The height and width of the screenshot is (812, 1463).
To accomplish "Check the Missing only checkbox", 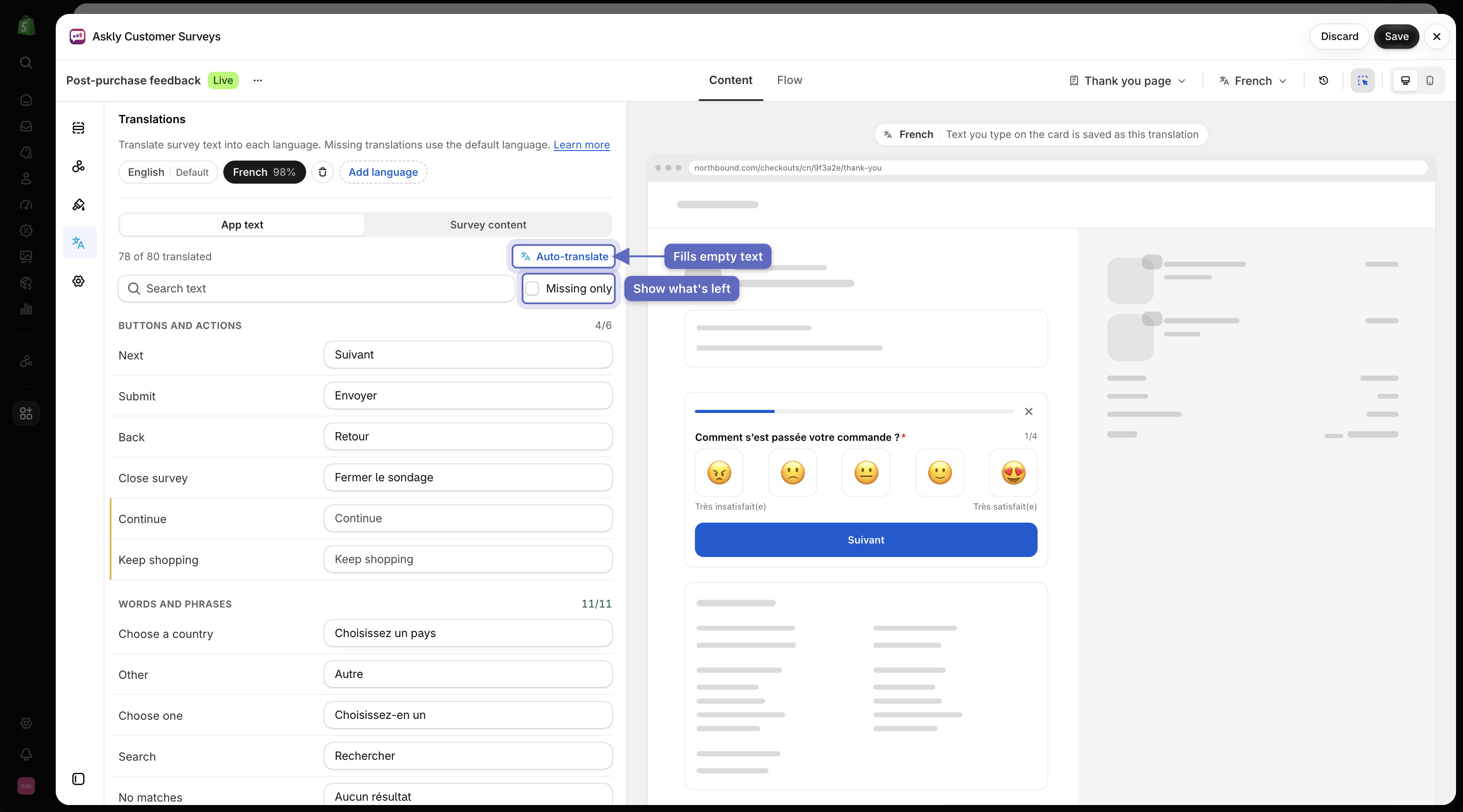I will tap(532, 288).
